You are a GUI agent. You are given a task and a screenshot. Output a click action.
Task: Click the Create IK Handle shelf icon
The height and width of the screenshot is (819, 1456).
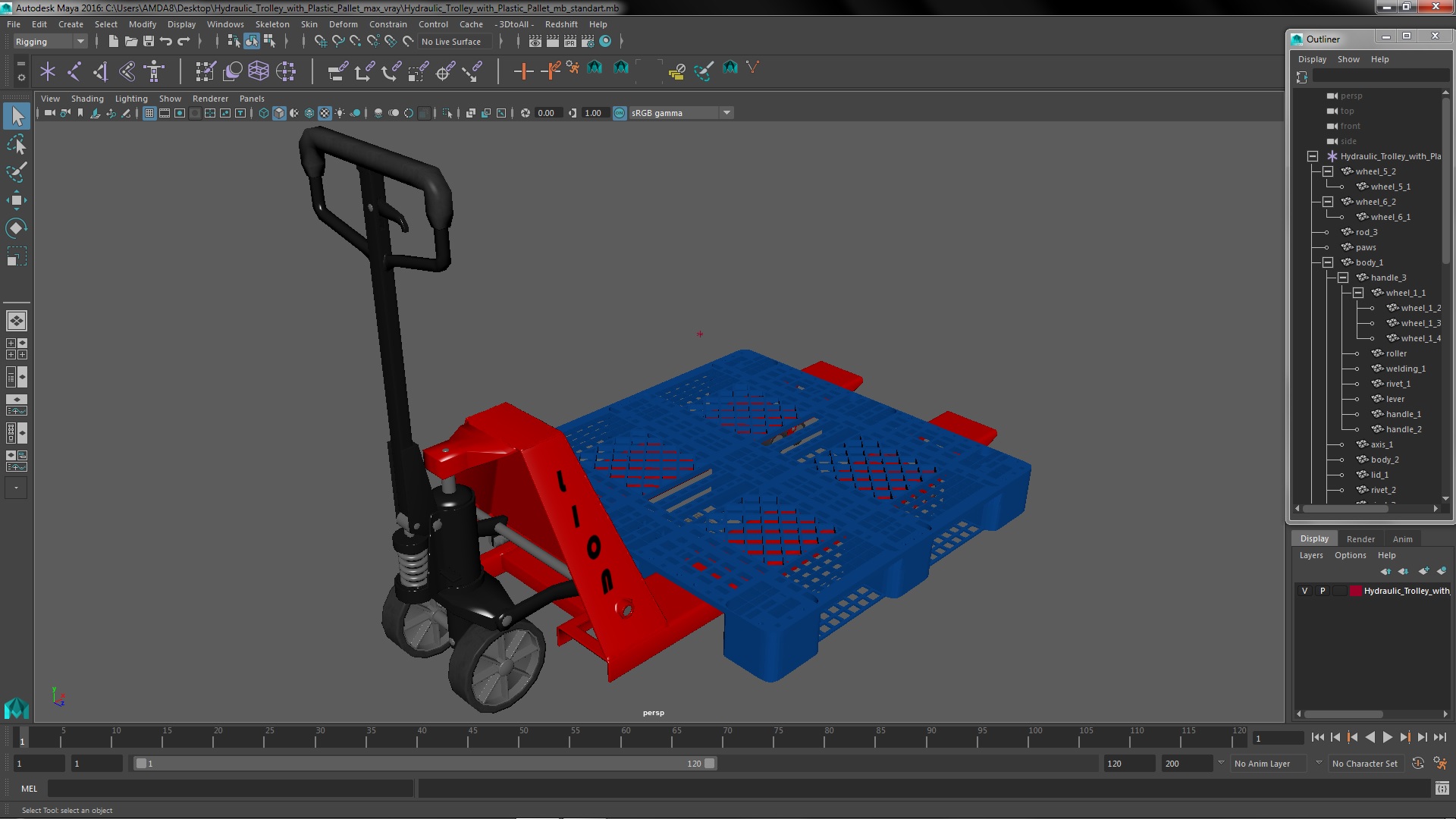(x=101, y=71)
